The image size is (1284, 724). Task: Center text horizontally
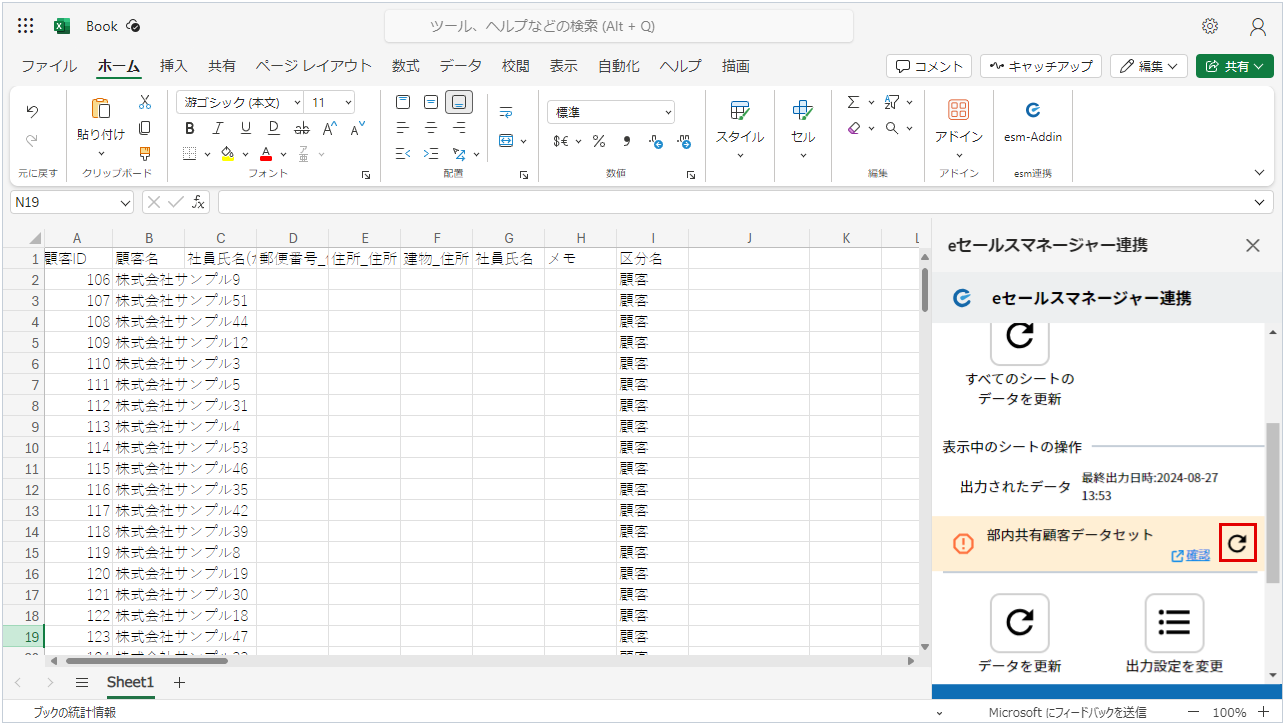point(431,128)
